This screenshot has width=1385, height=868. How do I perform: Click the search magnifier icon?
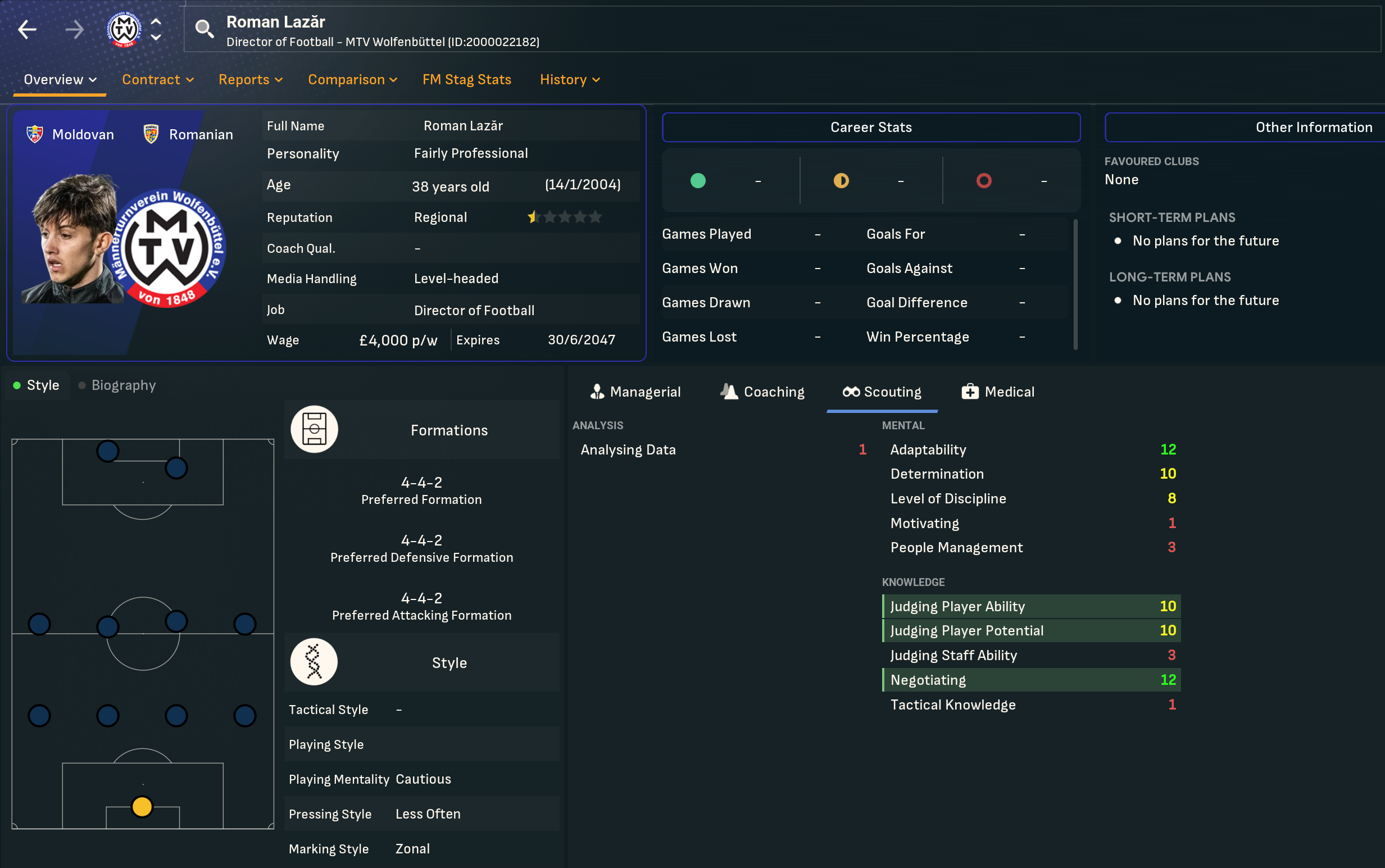click(x=204, y=28)
